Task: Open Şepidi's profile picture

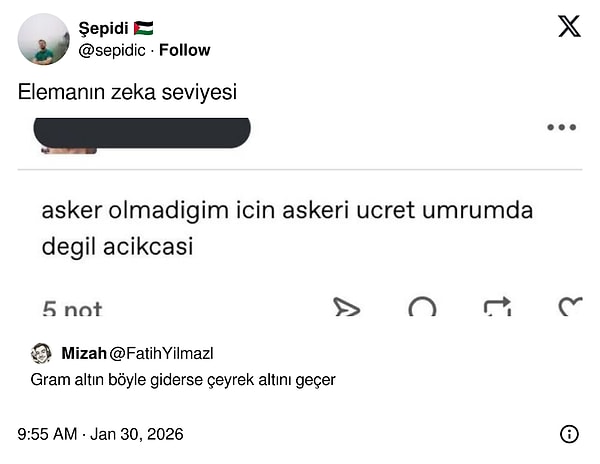Action: (44, 40)
